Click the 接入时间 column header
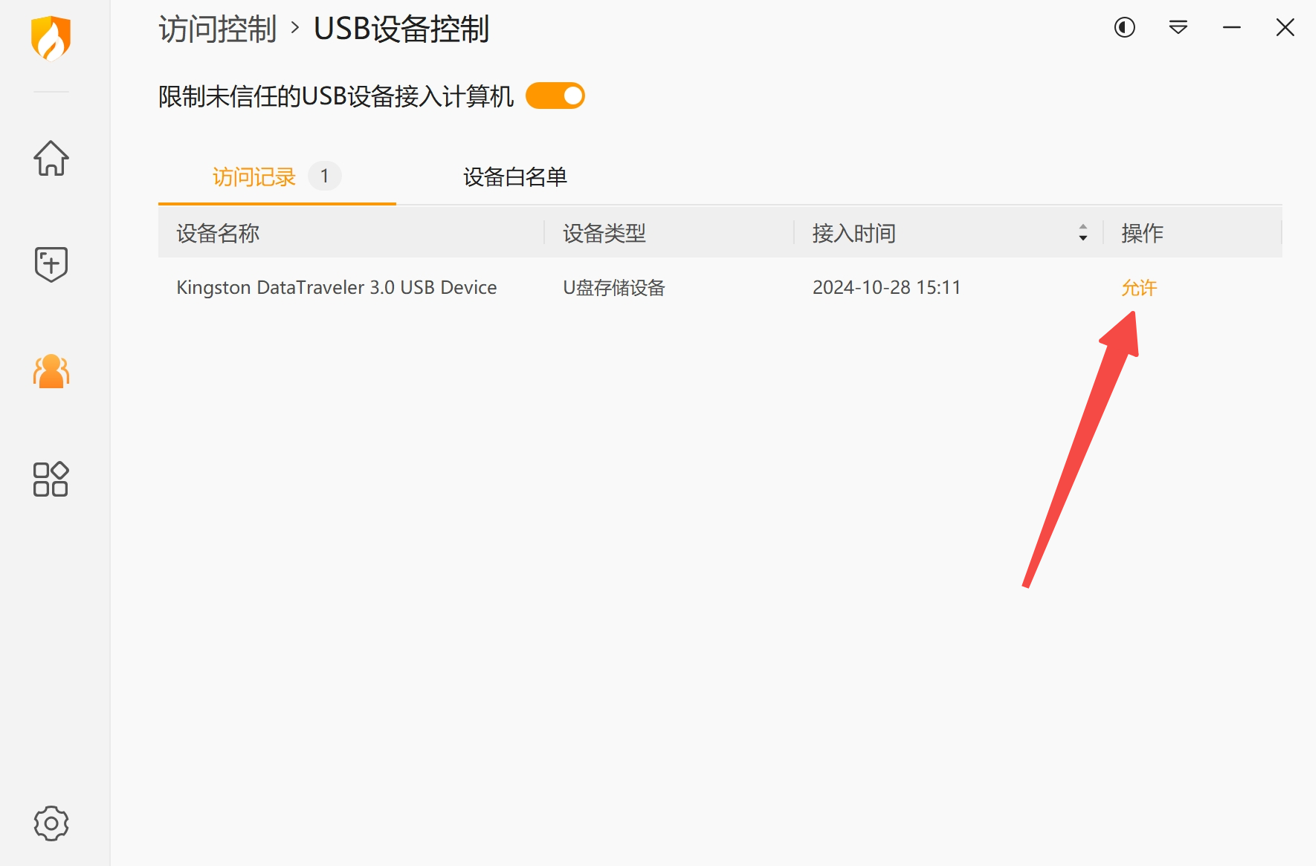The width and height of the screenshot is (1316, 866). point(854,233)
